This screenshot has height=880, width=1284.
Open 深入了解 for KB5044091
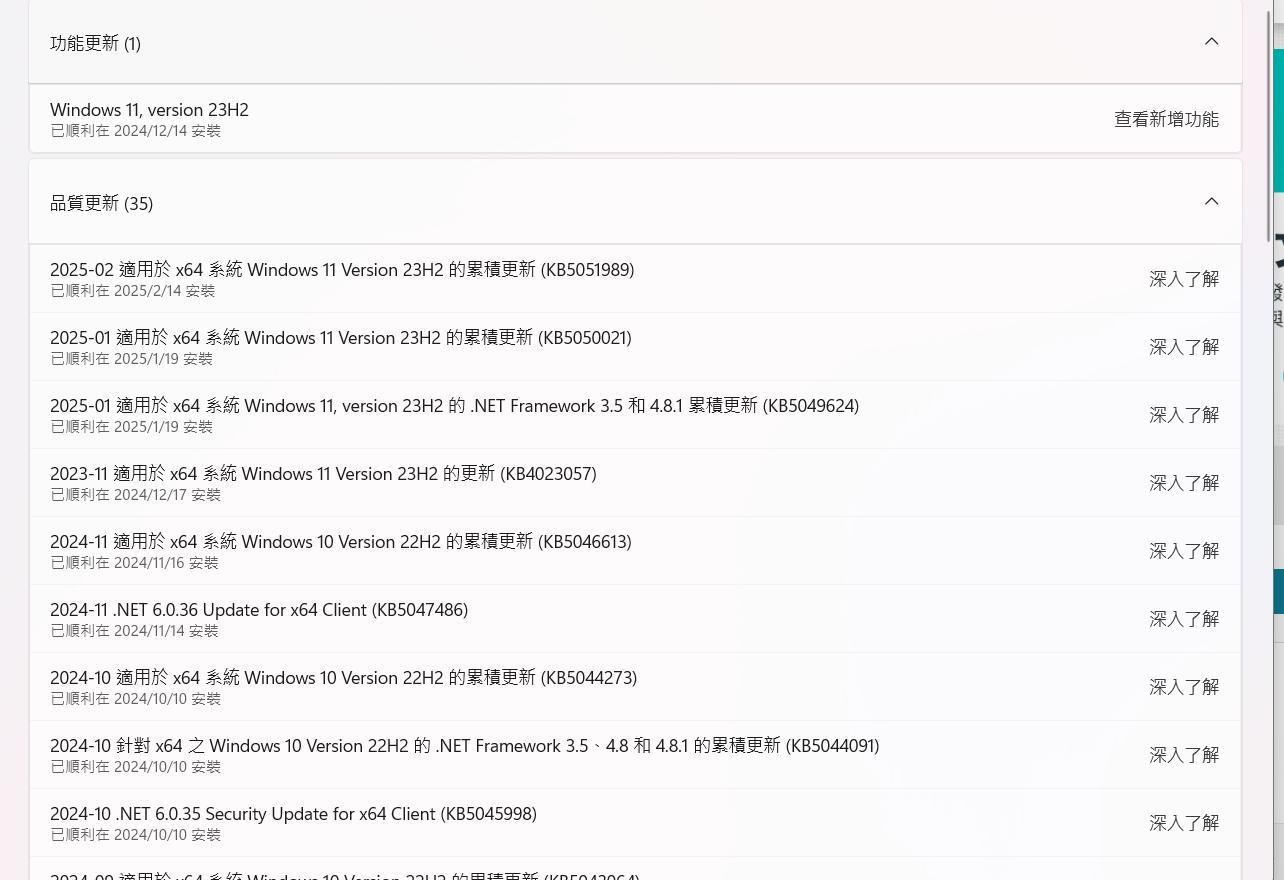coord(1184,755)
